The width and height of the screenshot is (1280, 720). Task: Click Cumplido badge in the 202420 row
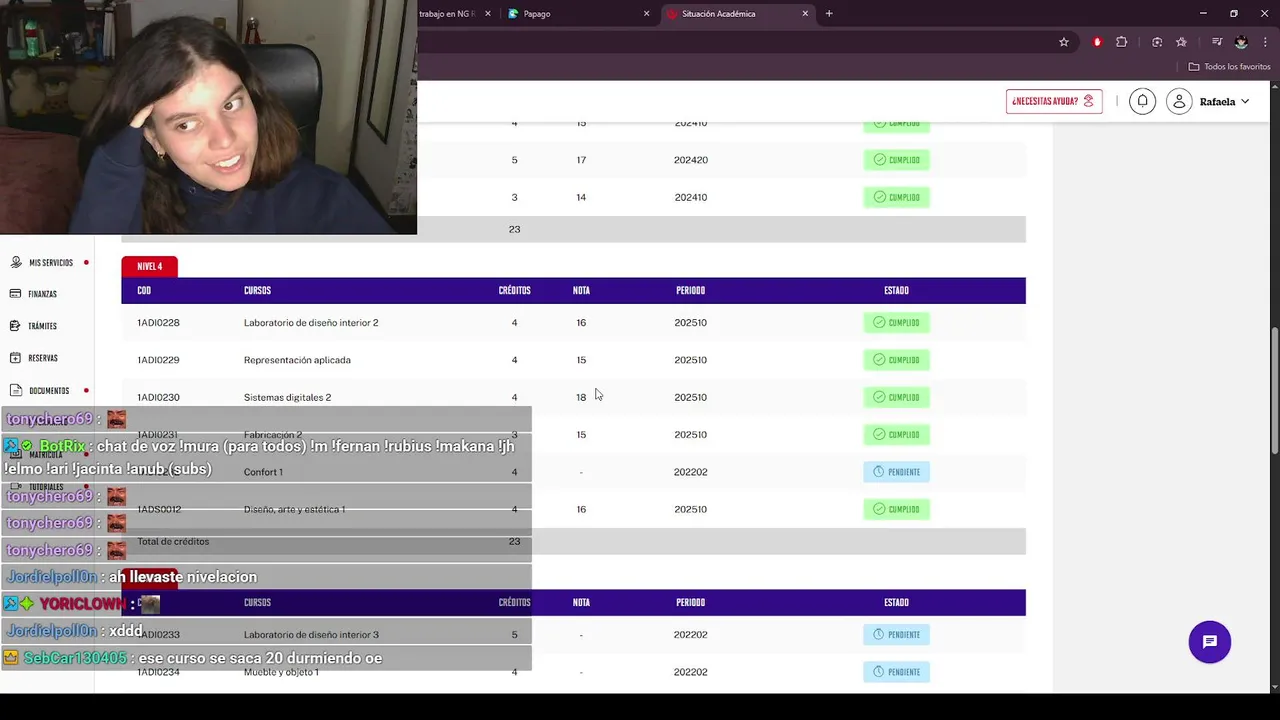[x=896, y=160]
